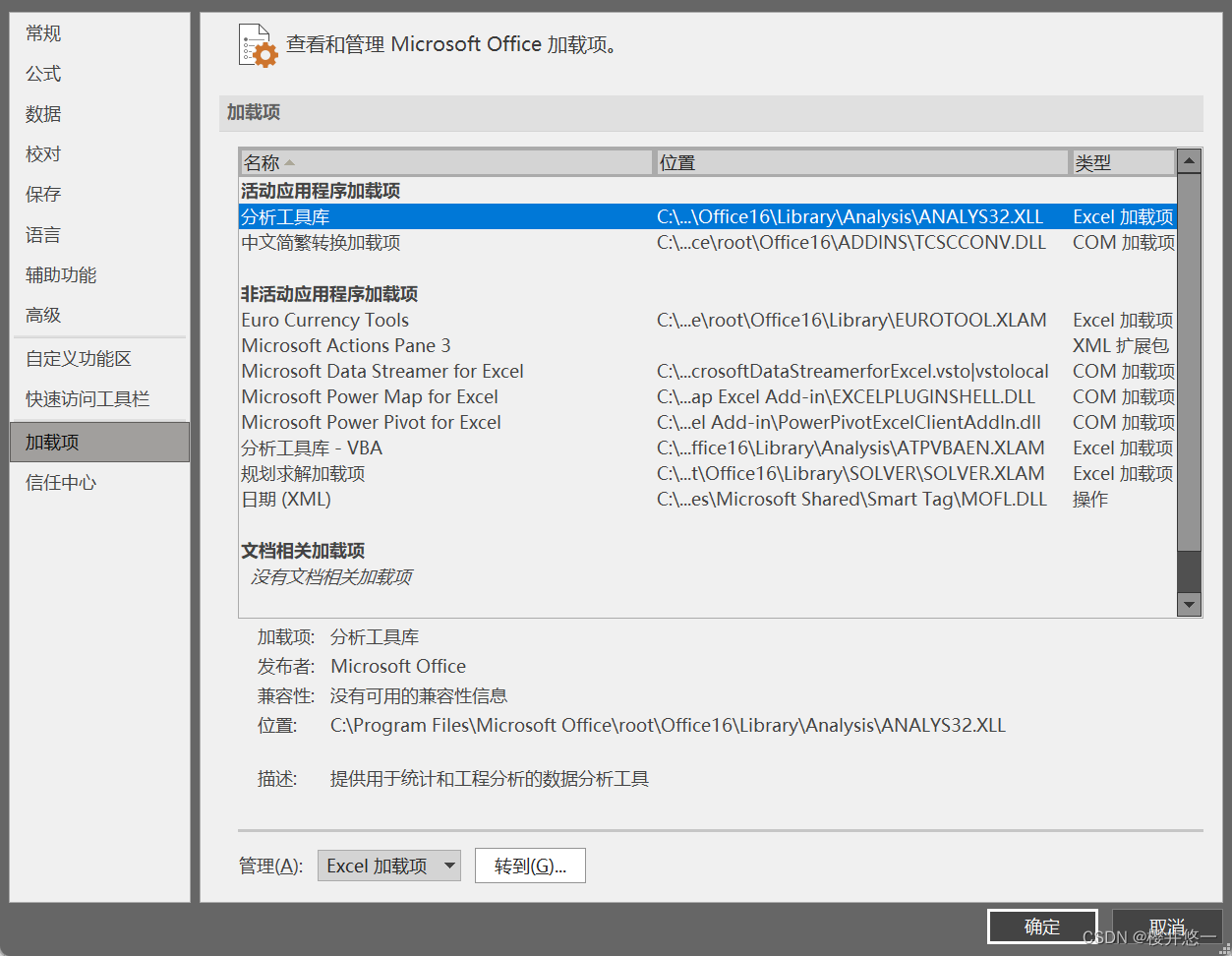Screen dimensions: 1232x956
Task: Select the 规划求解加载项 row
Action: 707,473
